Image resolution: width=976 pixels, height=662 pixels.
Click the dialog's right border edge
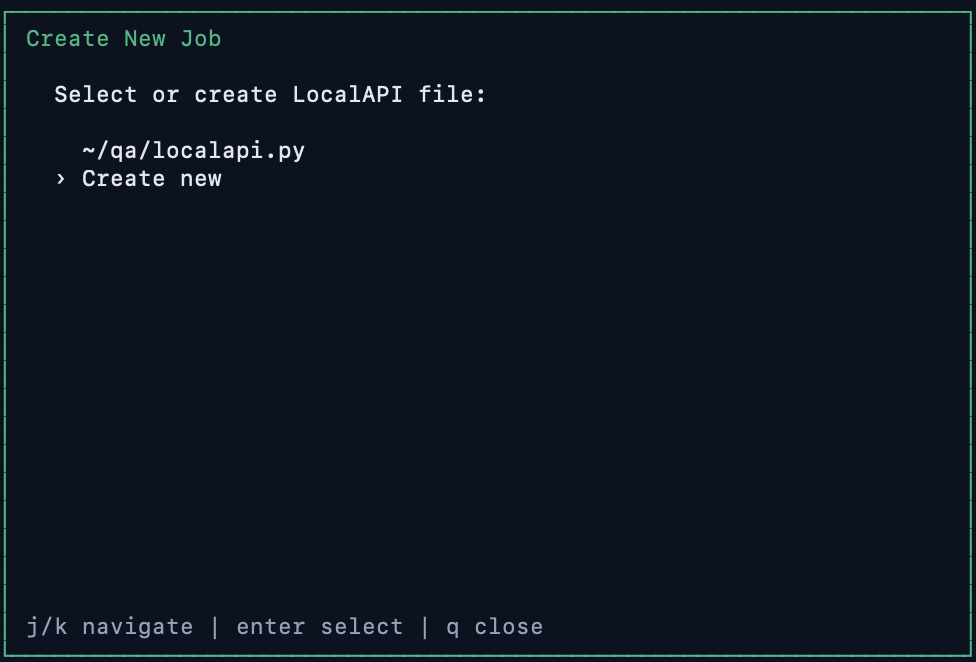coord(969,330)
